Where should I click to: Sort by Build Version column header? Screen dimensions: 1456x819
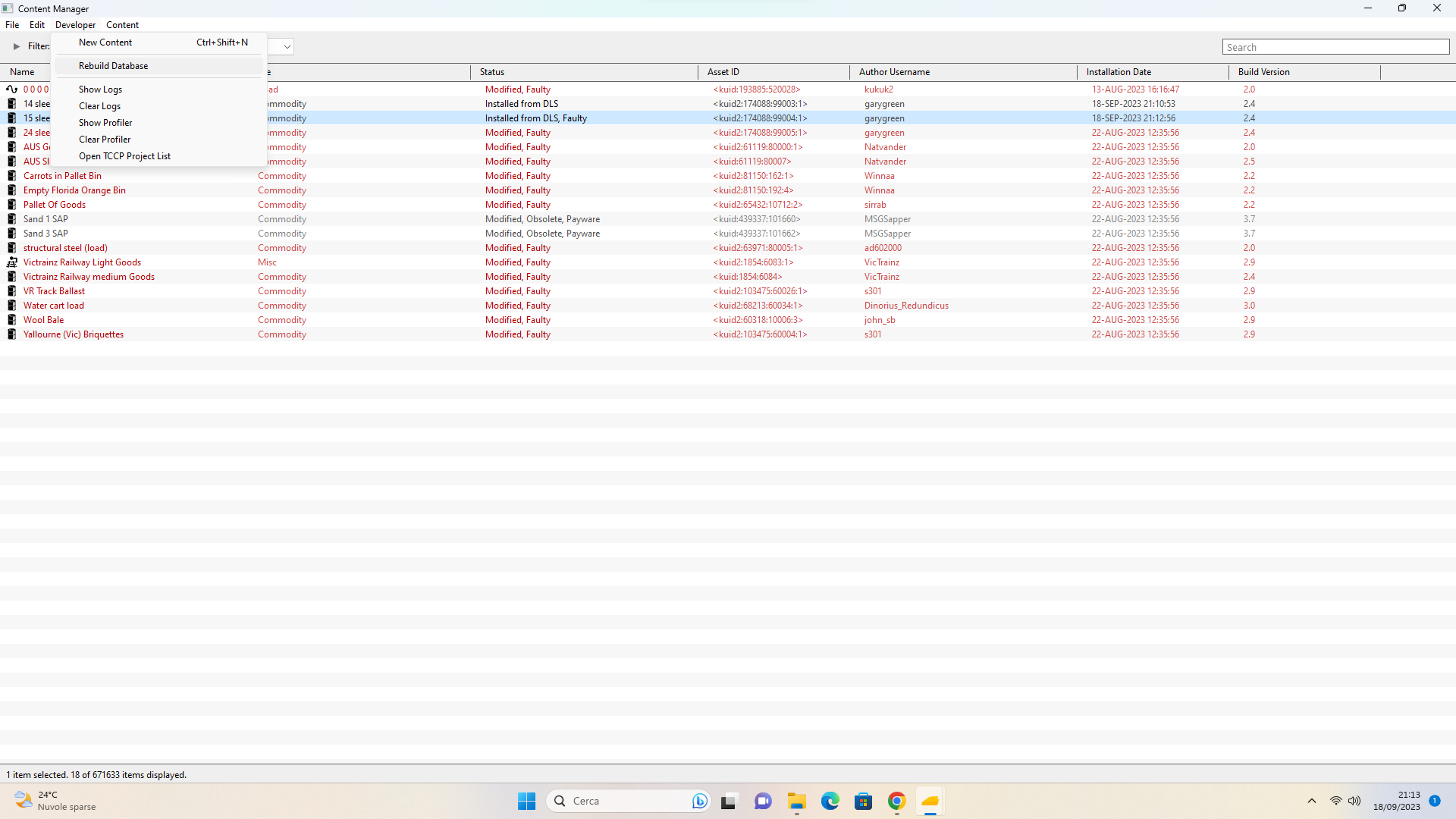pos(1304,72)
